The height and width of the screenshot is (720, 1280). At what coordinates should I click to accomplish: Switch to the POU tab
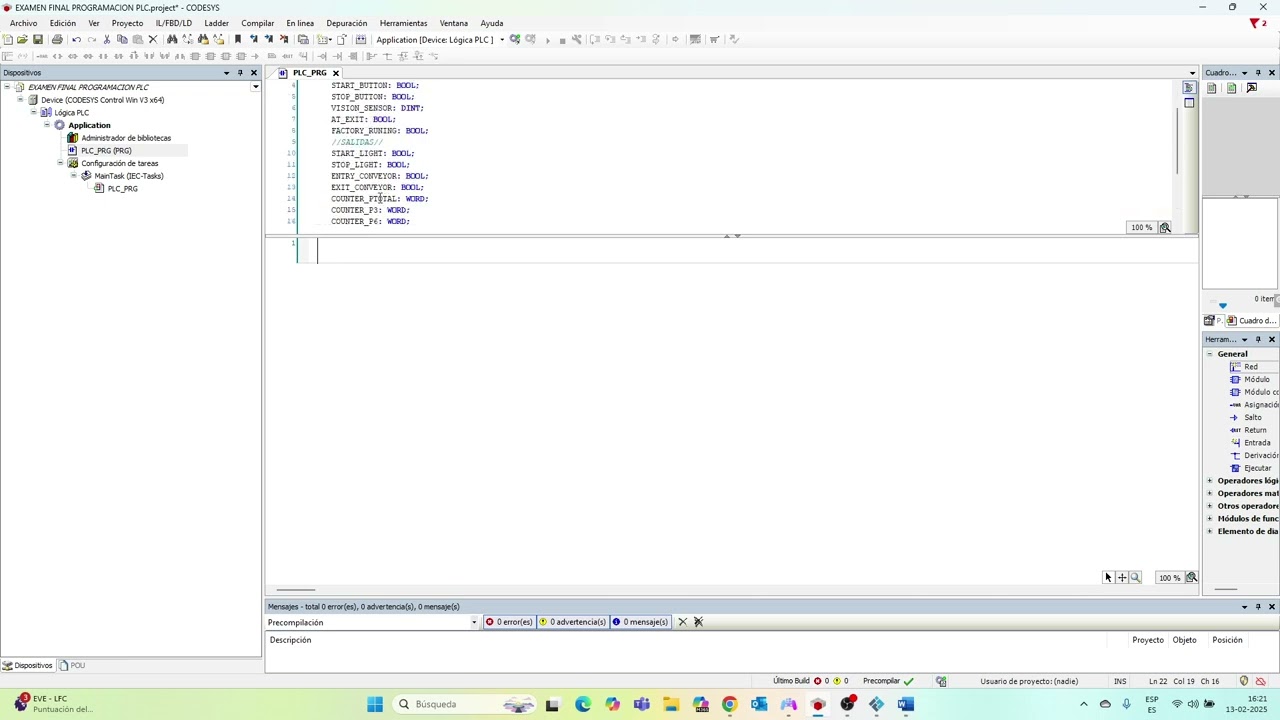click(x=72, y=666)
